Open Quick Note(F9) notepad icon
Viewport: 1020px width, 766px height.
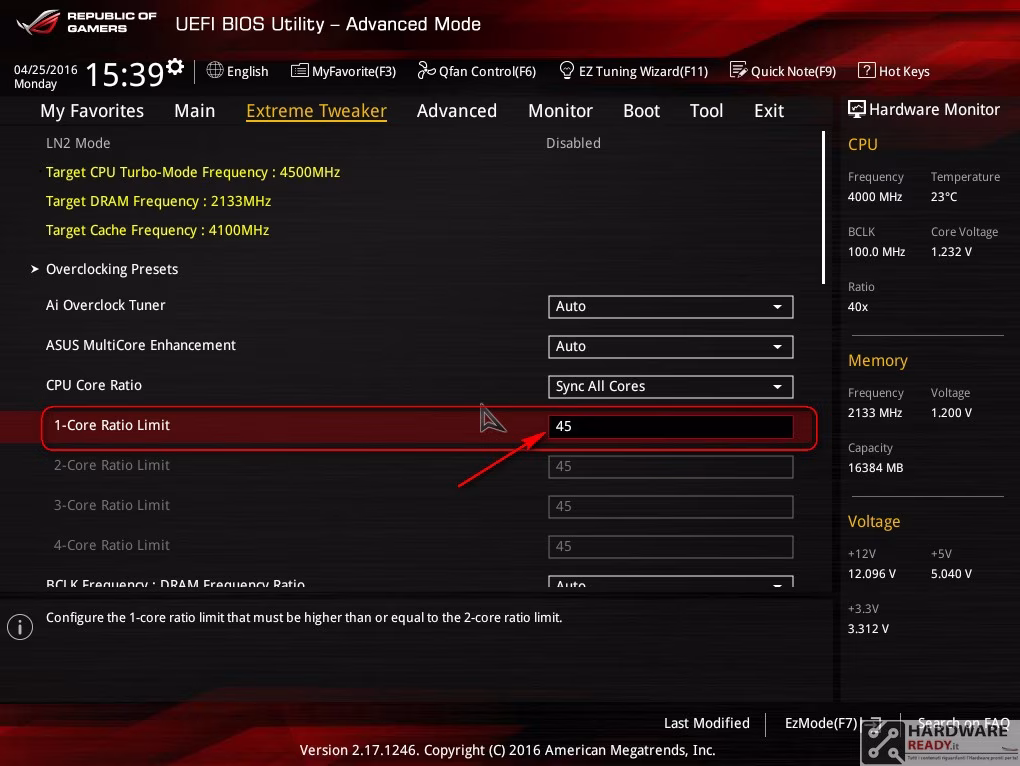point(738,70)
